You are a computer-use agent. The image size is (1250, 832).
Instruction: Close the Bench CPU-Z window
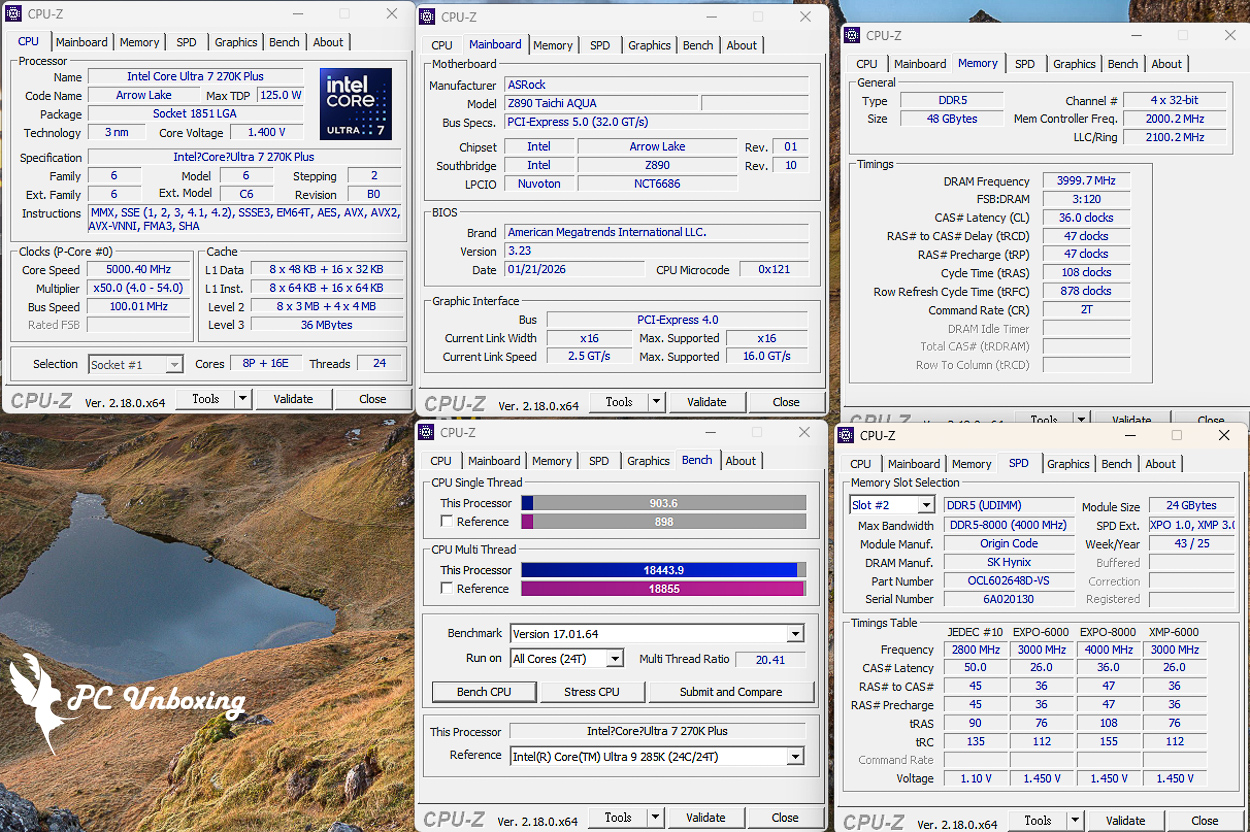[x=804, y=433]
